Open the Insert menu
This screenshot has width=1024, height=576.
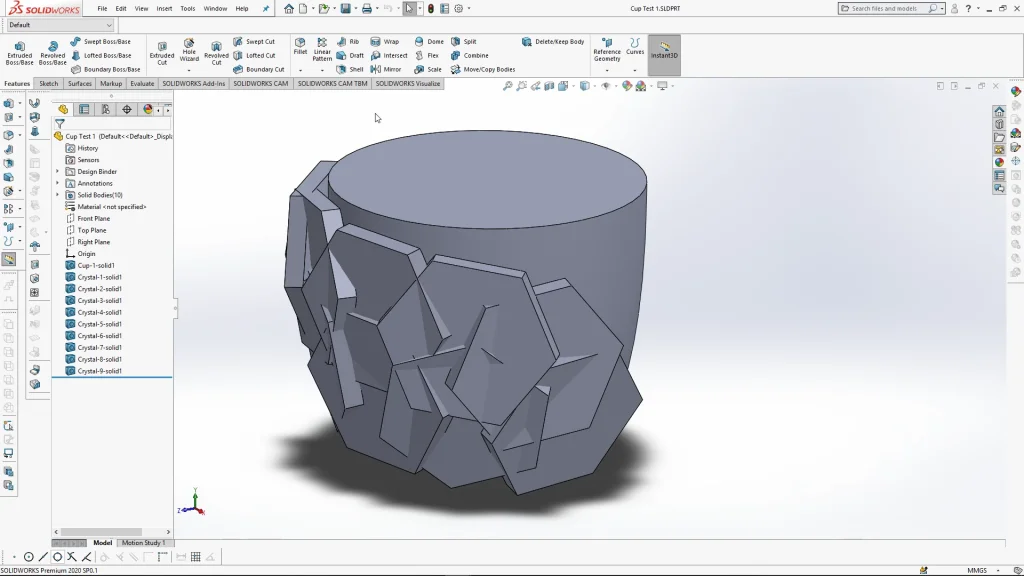click(x=164, y=8)
